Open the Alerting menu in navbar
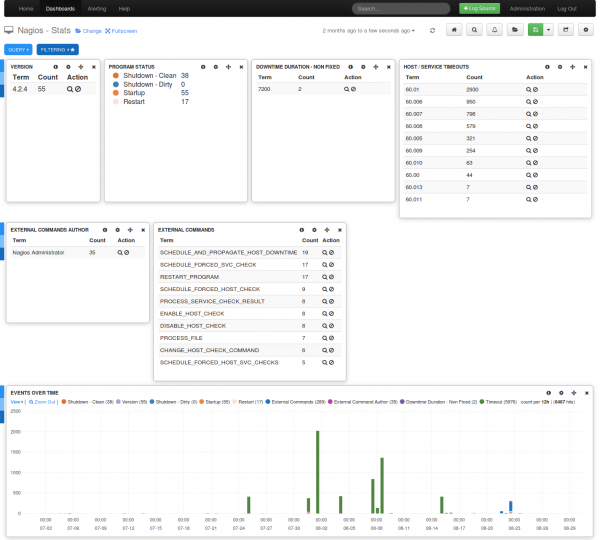 point(97,8)
